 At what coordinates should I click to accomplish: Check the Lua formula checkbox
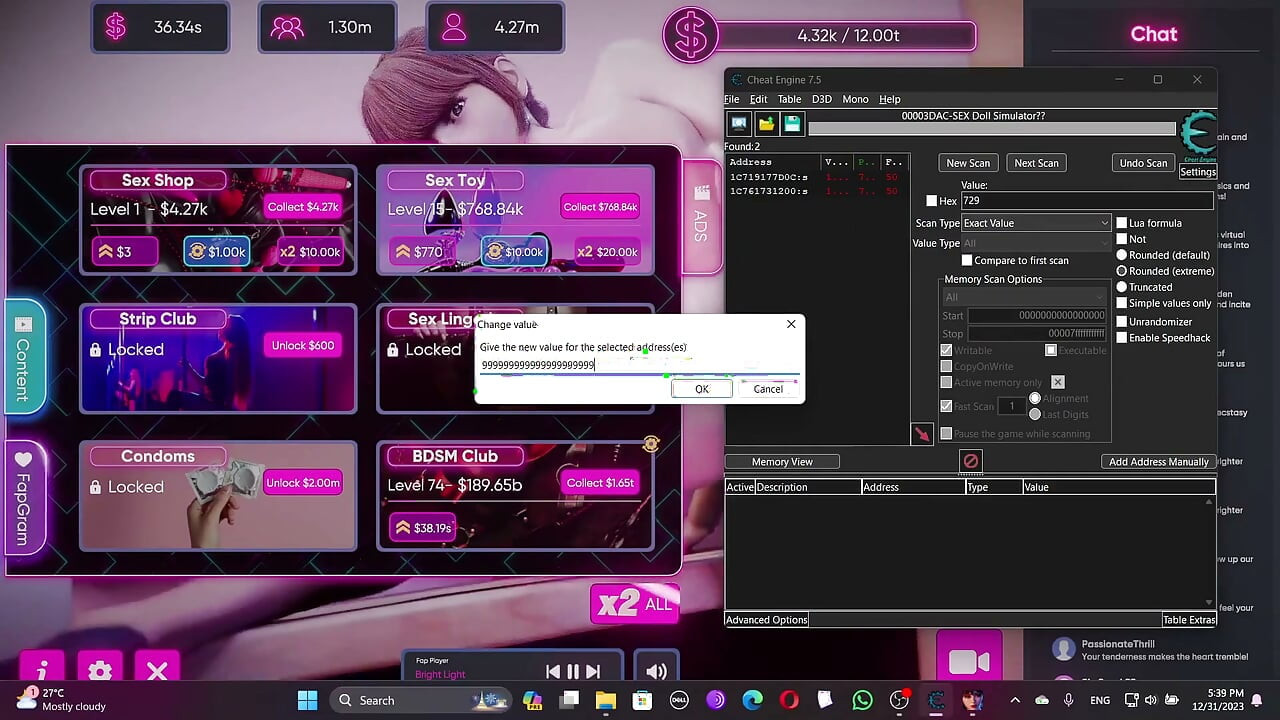(x=1122, y=223)
